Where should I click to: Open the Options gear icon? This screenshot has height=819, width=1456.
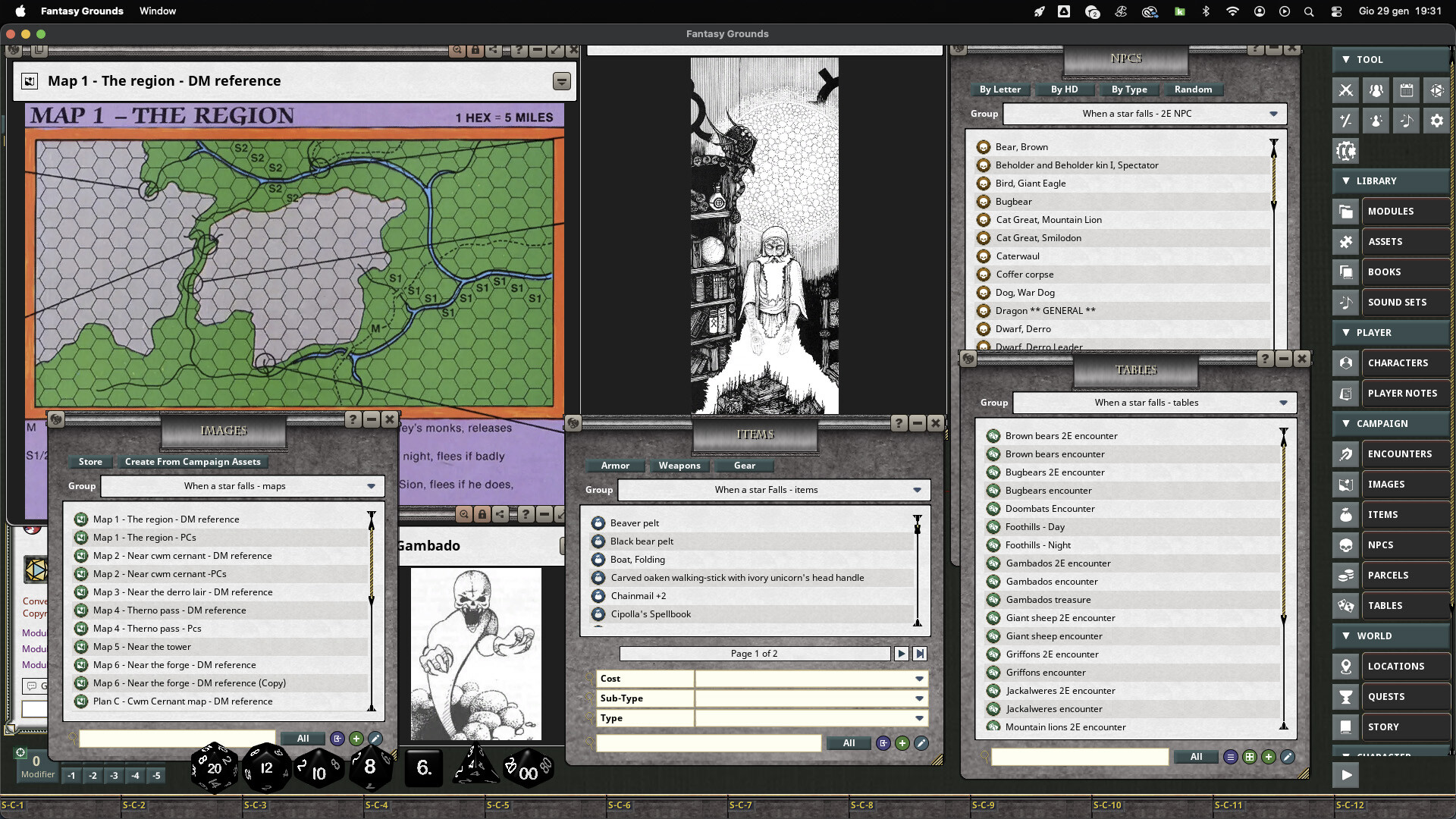click(1436, 120)
